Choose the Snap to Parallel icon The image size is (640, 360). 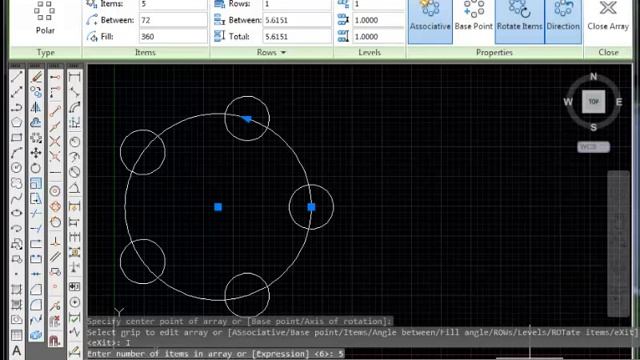pos(55,257)
